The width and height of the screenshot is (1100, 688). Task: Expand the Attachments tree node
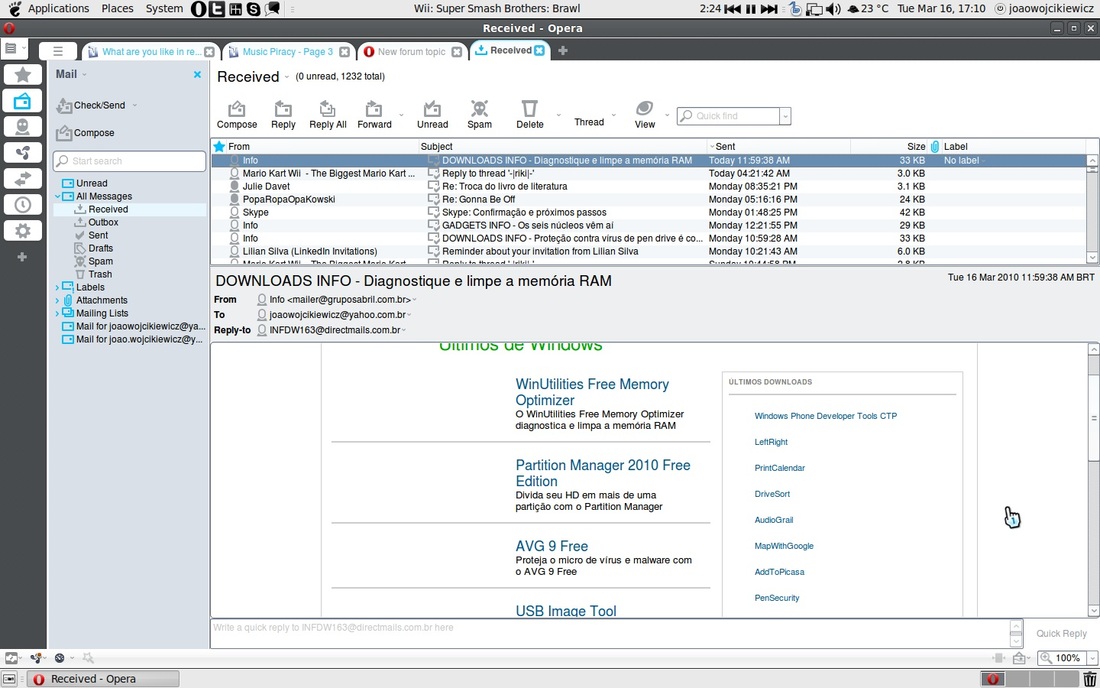(x=58, y=300)
